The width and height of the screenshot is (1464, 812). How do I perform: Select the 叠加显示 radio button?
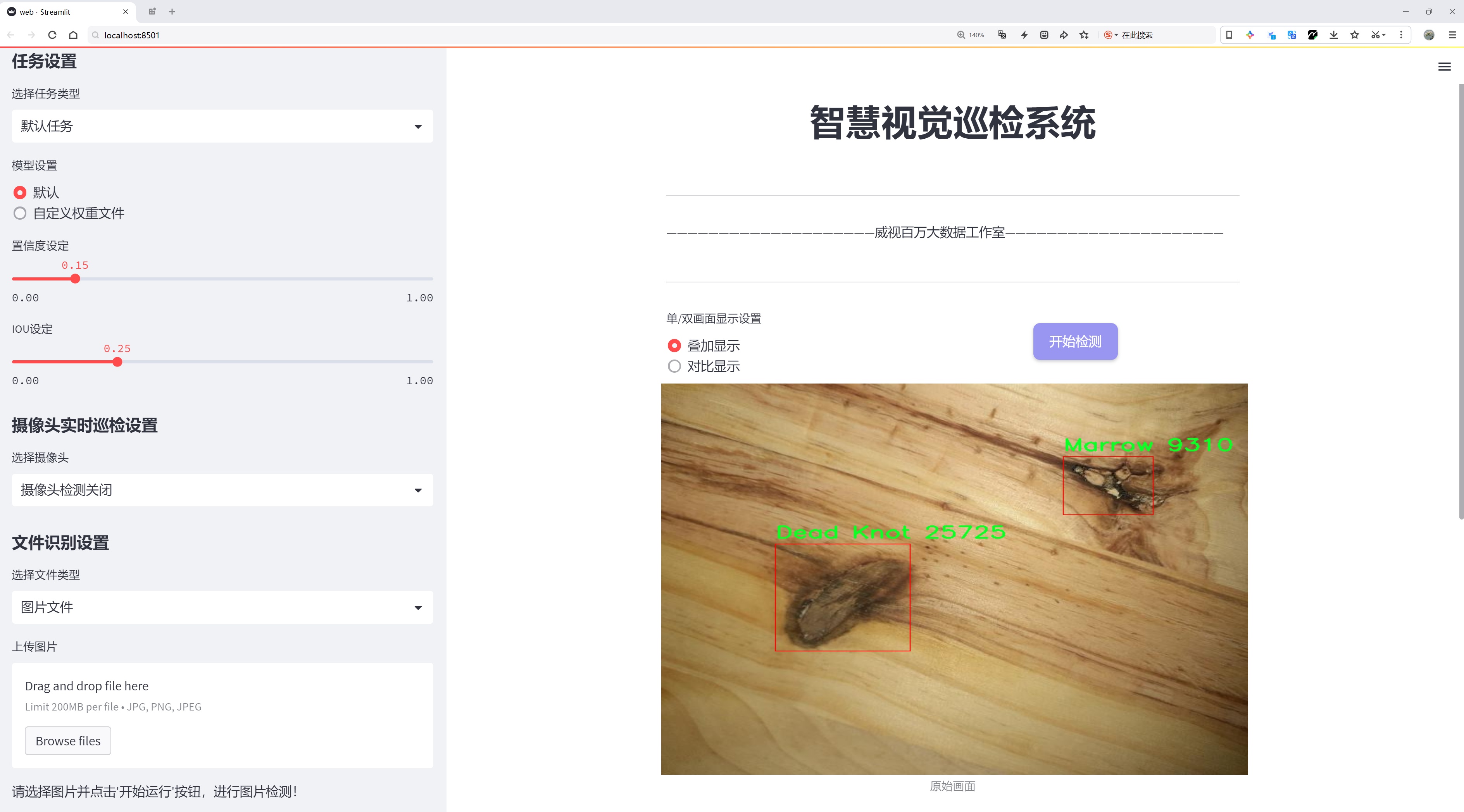pyautogui.click(x=674, y=345)
